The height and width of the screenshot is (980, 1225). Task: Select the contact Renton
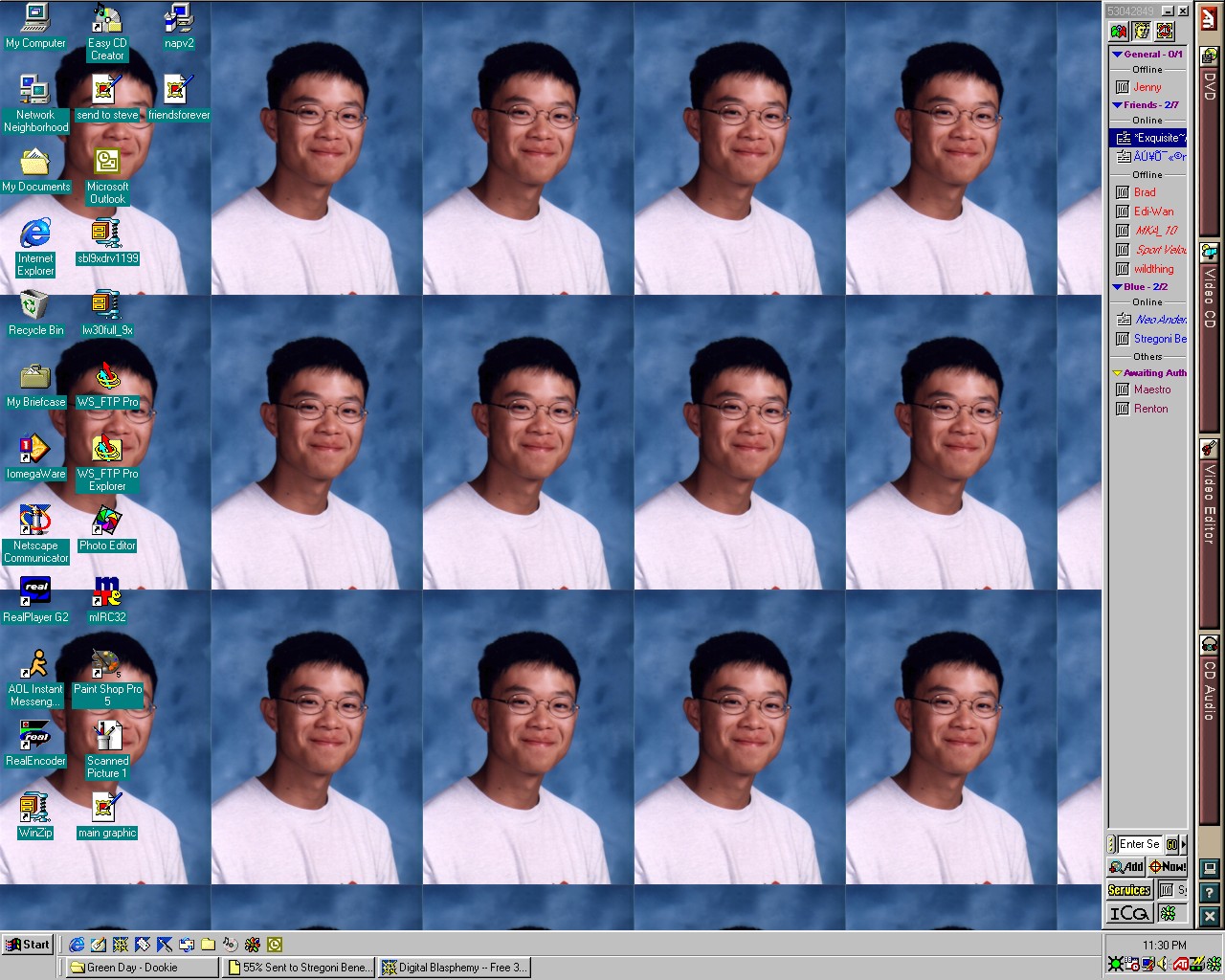point(1148,409)
